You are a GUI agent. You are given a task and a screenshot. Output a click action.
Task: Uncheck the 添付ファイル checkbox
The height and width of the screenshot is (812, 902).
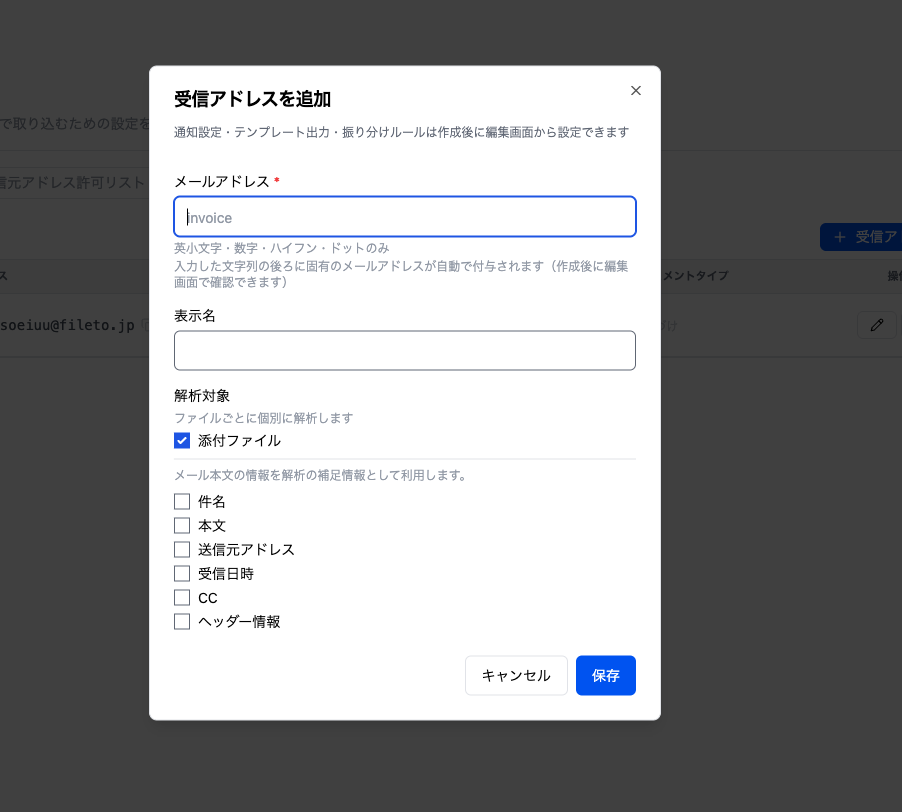[x=182, y=441]
